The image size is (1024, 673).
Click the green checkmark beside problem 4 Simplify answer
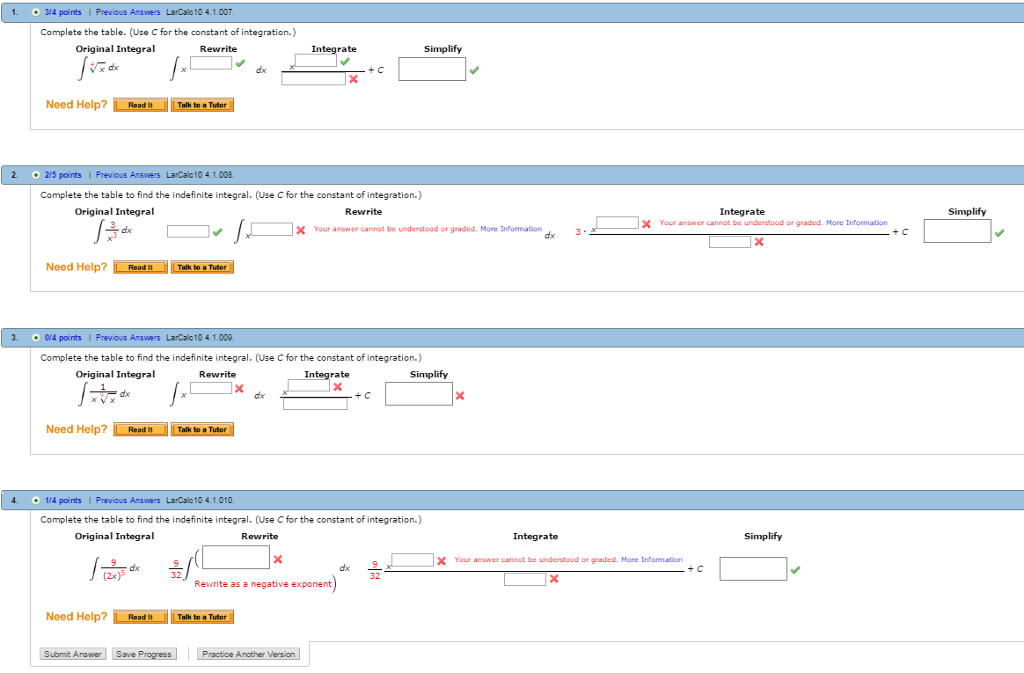pyautogui.click(x=793, y=568)
